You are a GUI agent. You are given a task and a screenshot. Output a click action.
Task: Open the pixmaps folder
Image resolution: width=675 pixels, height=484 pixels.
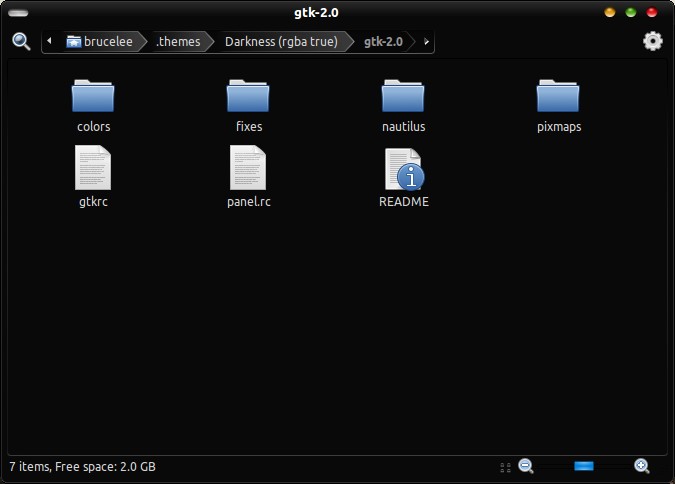558,96
